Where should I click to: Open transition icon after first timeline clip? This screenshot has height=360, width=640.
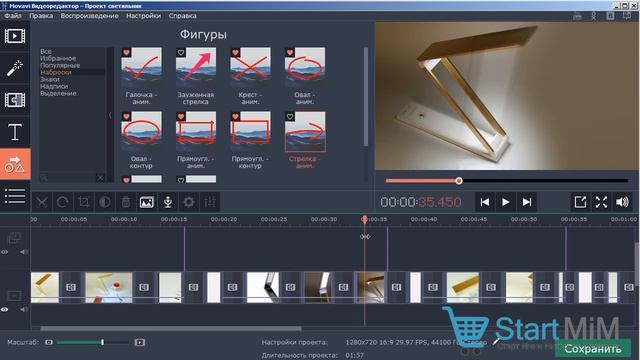71,287
